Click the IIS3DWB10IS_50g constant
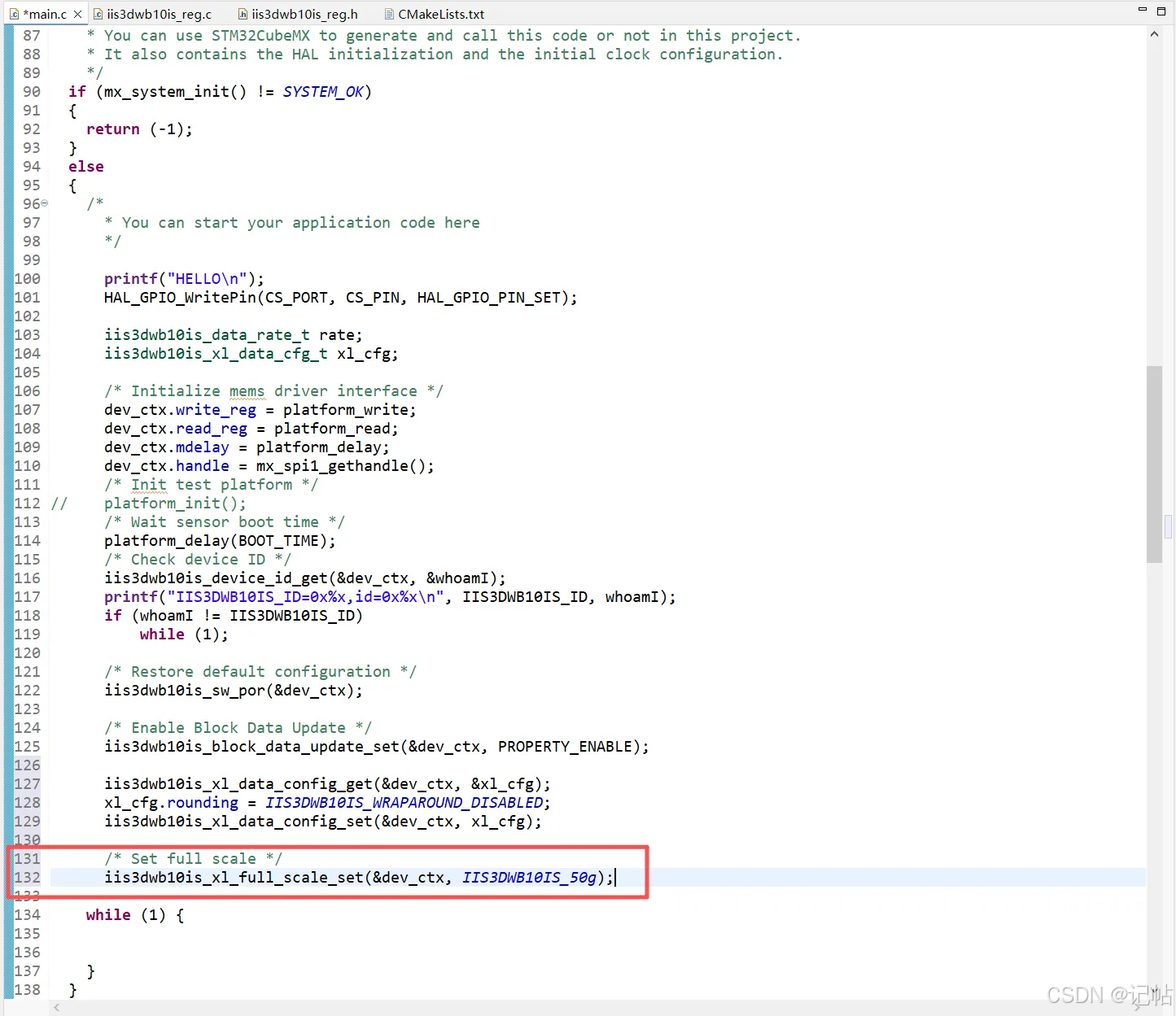 (x=529, y=878)
